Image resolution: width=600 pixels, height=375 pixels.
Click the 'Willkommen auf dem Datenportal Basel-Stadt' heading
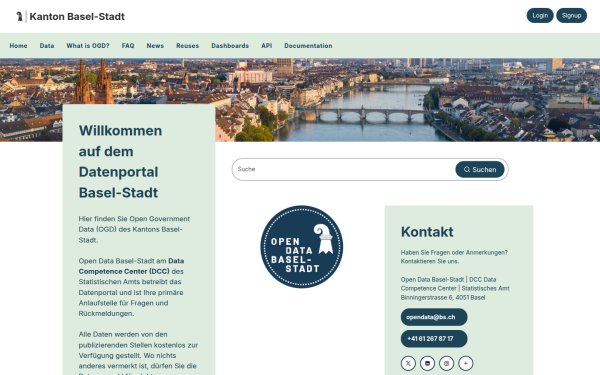click(120, 161)
